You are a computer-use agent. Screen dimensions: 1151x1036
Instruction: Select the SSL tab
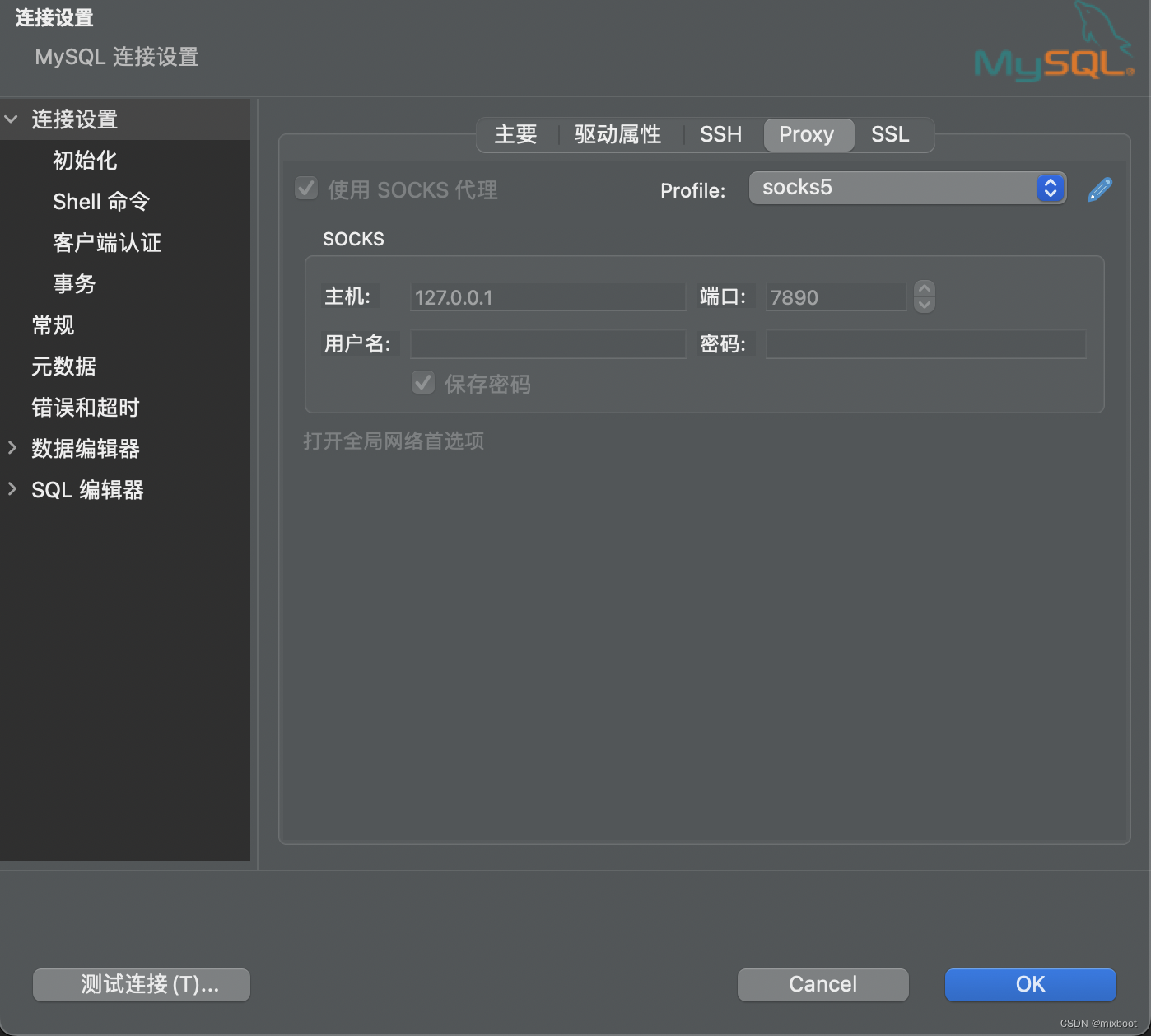891,134
